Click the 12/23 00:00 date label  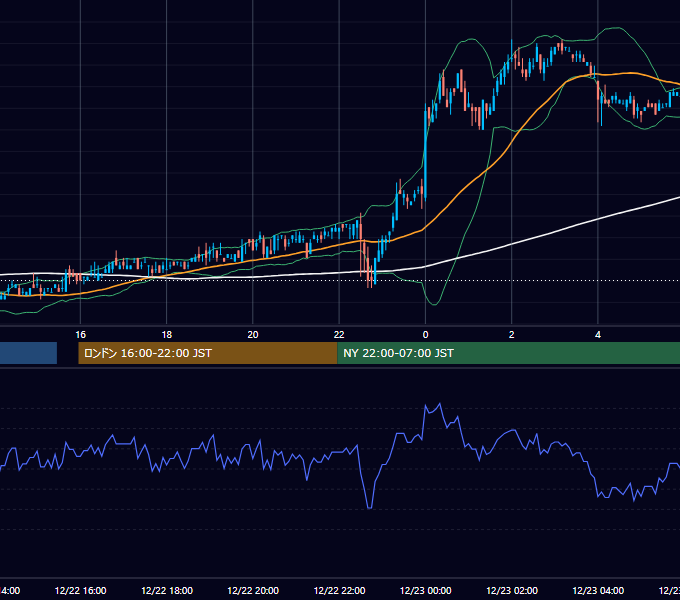tap(425, 590)
